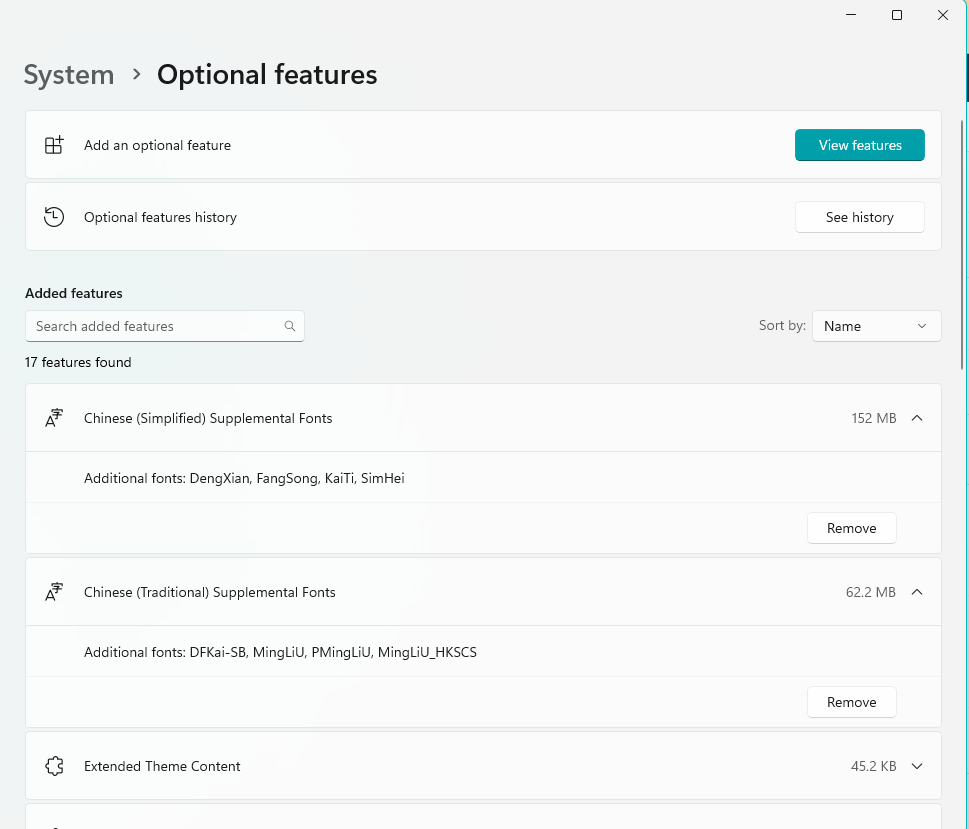The height and width of the screenshot is (829, 969).
Task: Click the Add an optional feature grid icon
Action: click(x=54, y=145)
